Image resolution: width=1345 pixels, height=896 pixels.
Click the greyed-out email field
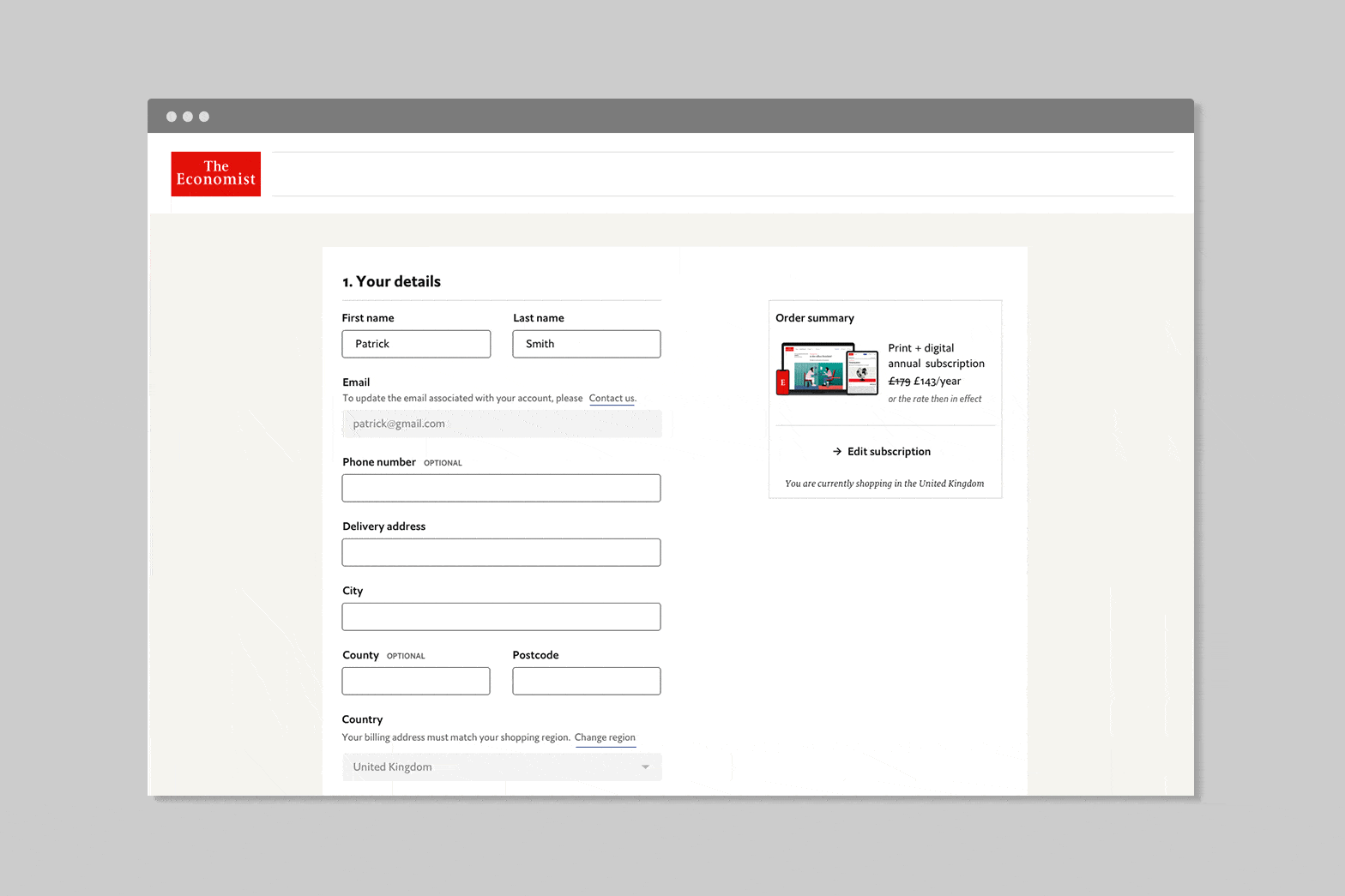(x=502, y=424)
